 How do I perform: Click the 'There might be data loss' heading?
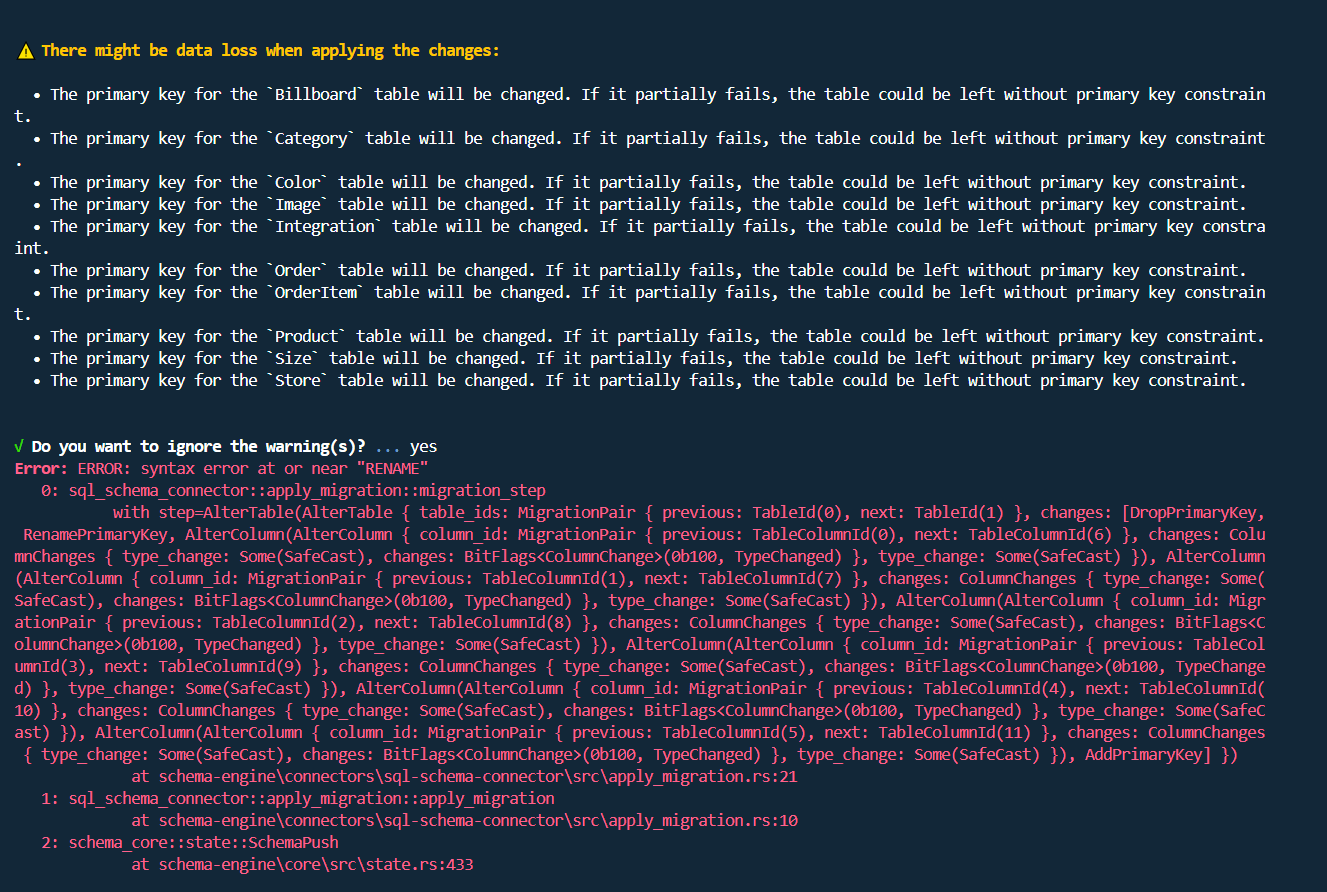[270, 50]
